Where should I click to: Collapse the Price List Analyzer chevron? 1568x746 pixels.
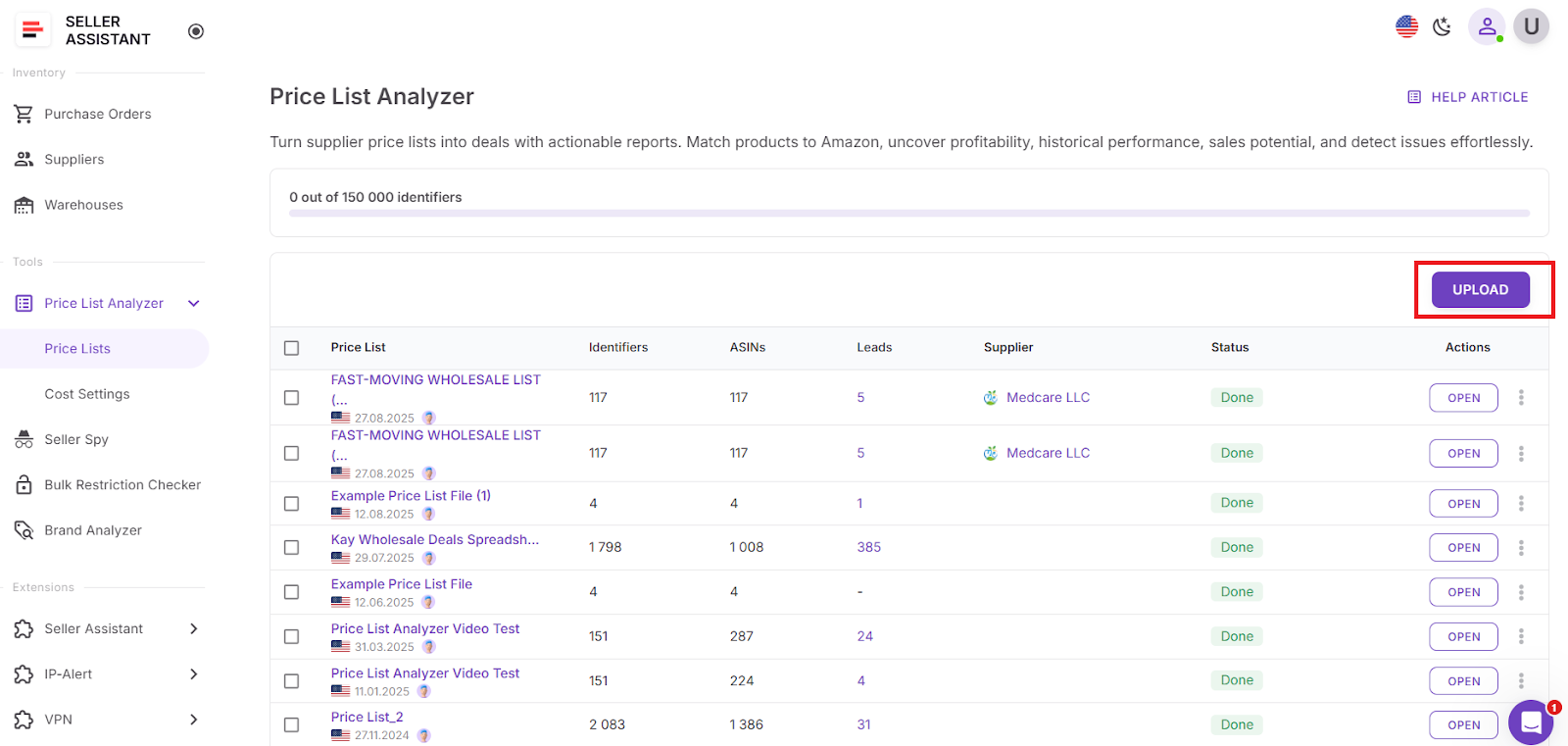pyautogui.click(x=194, y=303)
